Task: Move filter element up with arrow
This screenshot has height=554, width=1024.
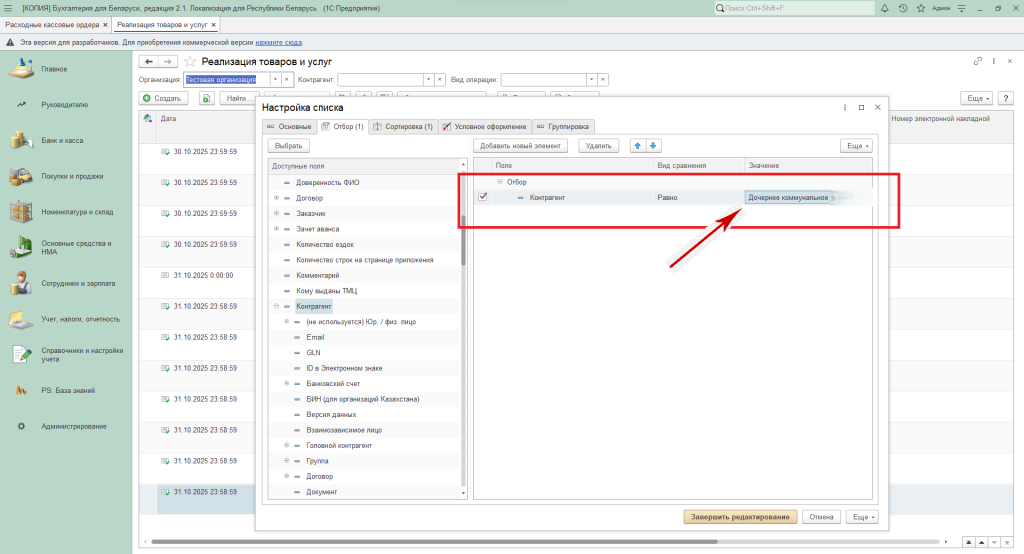Action: click(638, 146)
